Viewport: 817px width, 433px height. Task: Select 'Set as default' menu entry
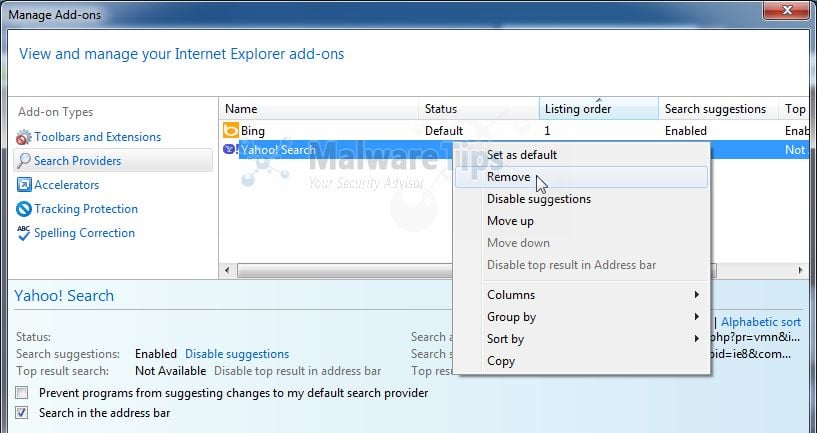pyautogui.click(x=521, y=155)
